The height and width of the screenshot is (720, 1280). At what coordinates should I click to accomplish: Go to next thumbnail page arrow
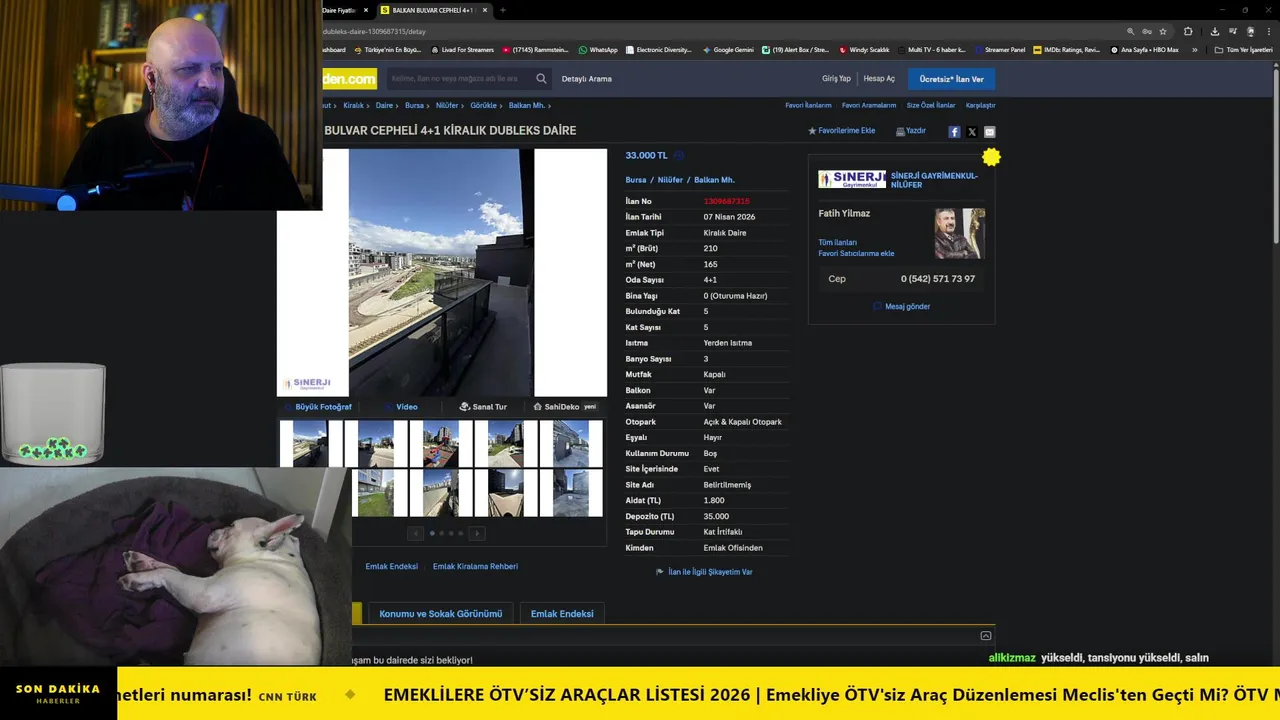tap(477, 534)
